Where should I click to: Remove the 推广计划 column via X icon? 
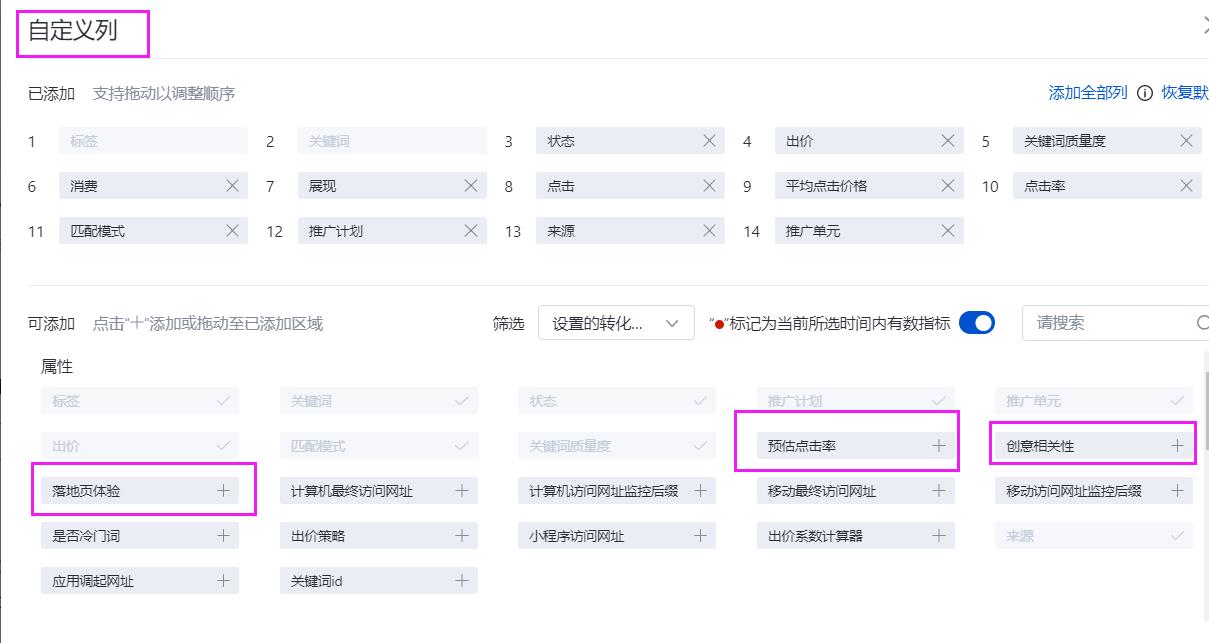[x=471, y=231]
